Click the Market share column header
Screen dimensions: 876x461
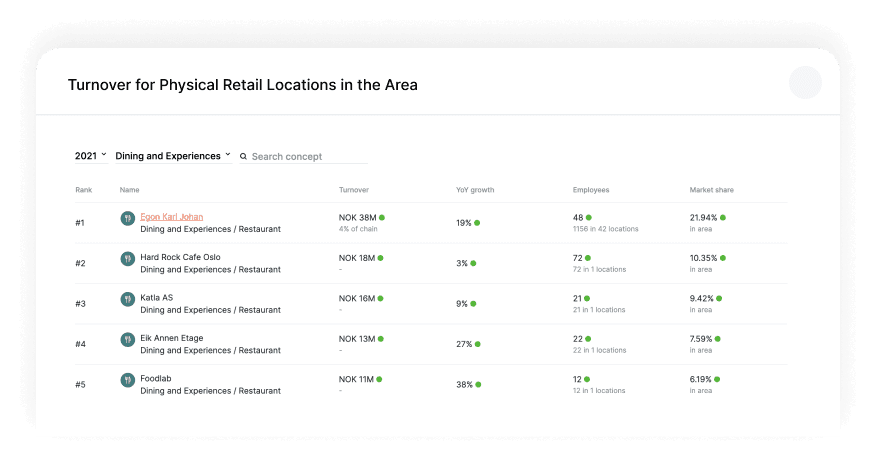(x=712, y=190)
